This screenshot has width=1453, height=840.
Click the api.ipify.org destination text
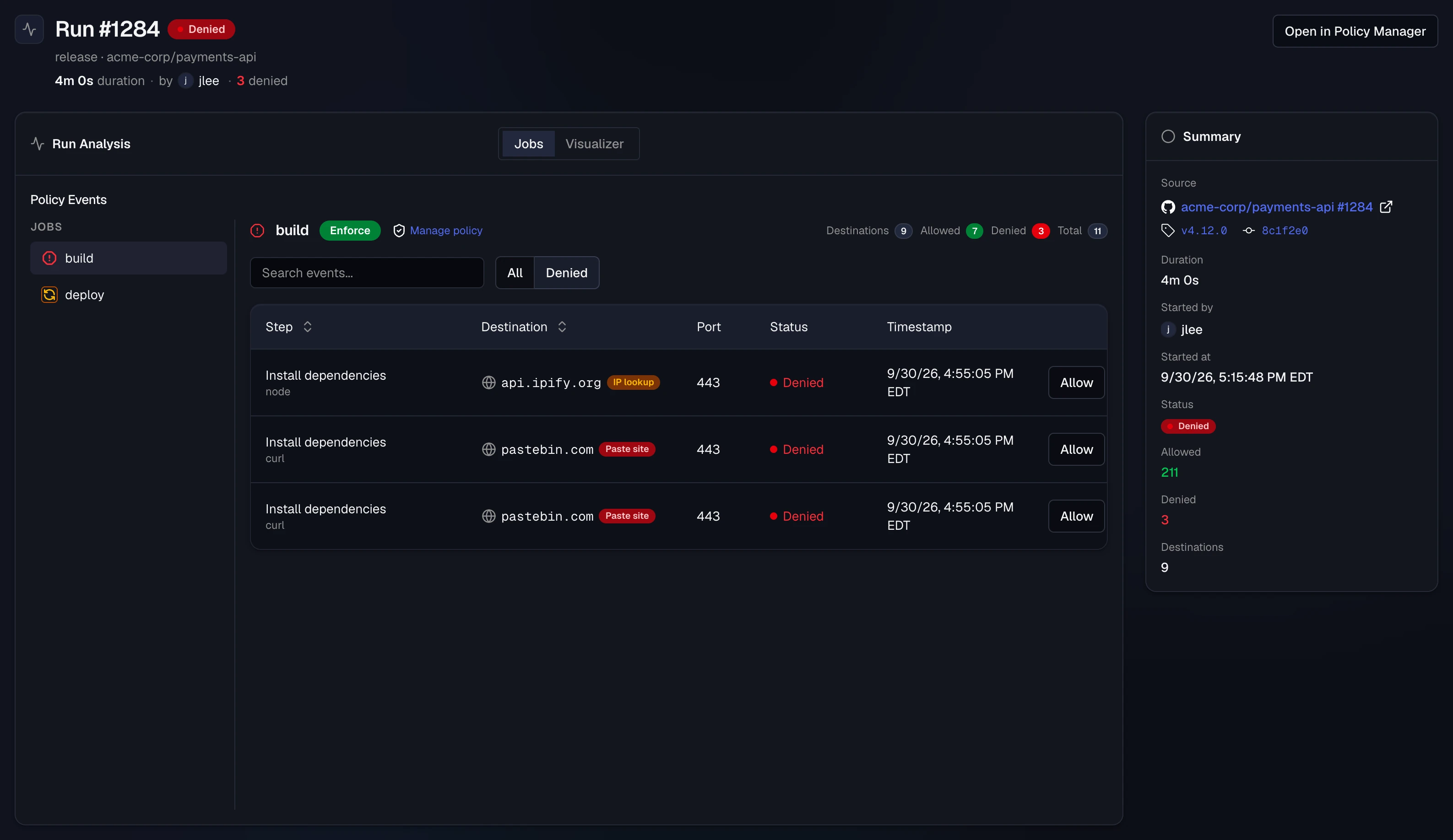click(551, 382)
